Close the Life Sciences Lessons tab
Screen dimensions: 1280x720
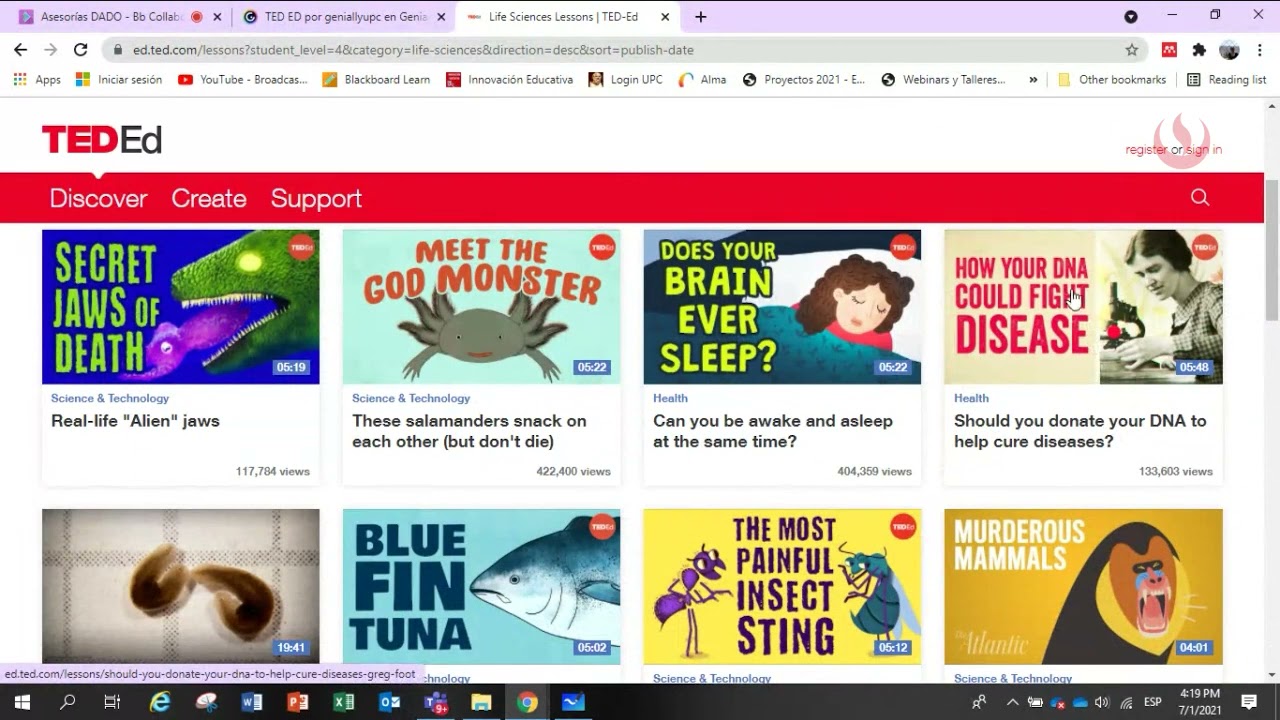pos(665,17)
